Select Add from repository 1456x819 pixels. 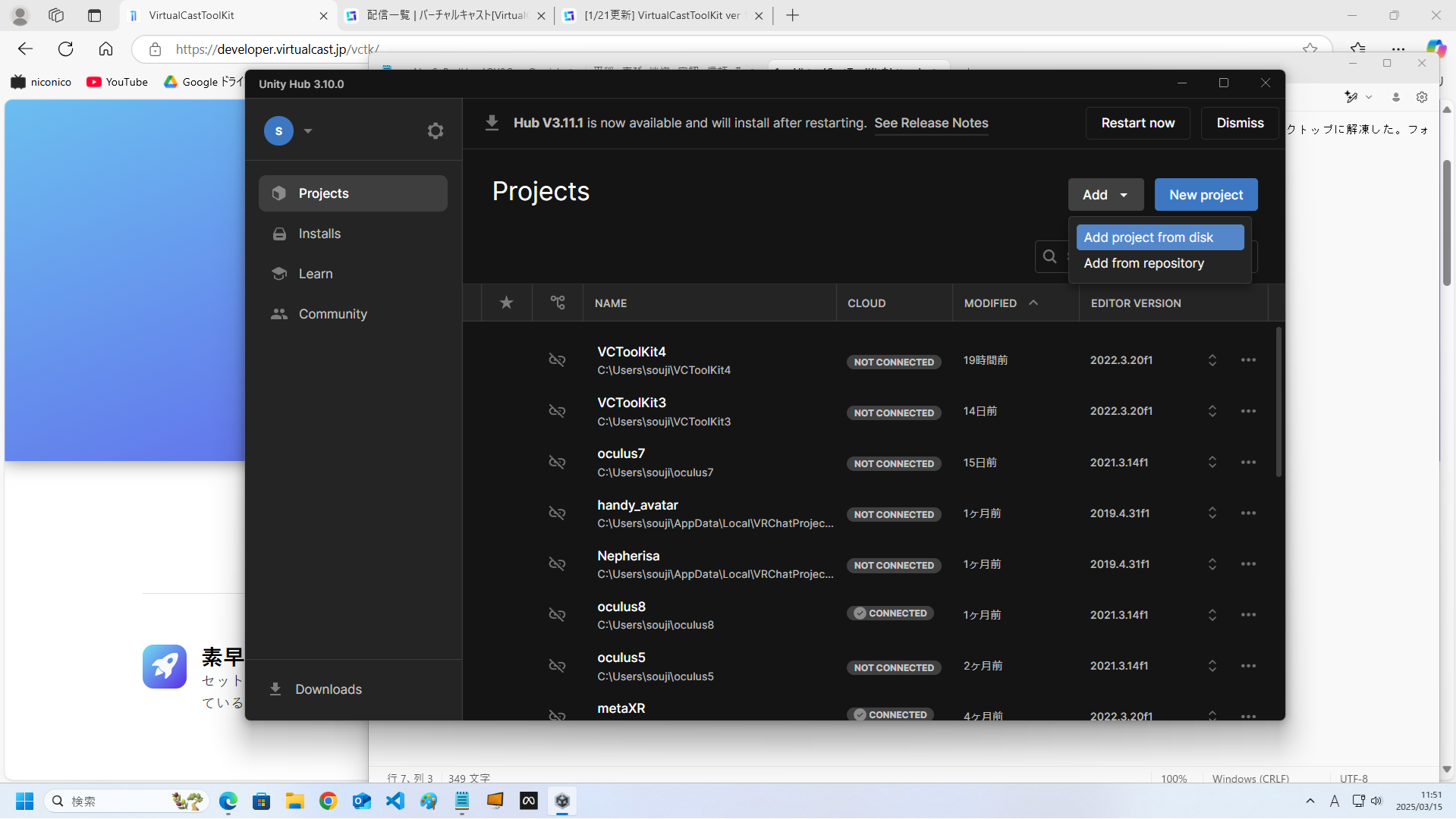point(1159,263)
